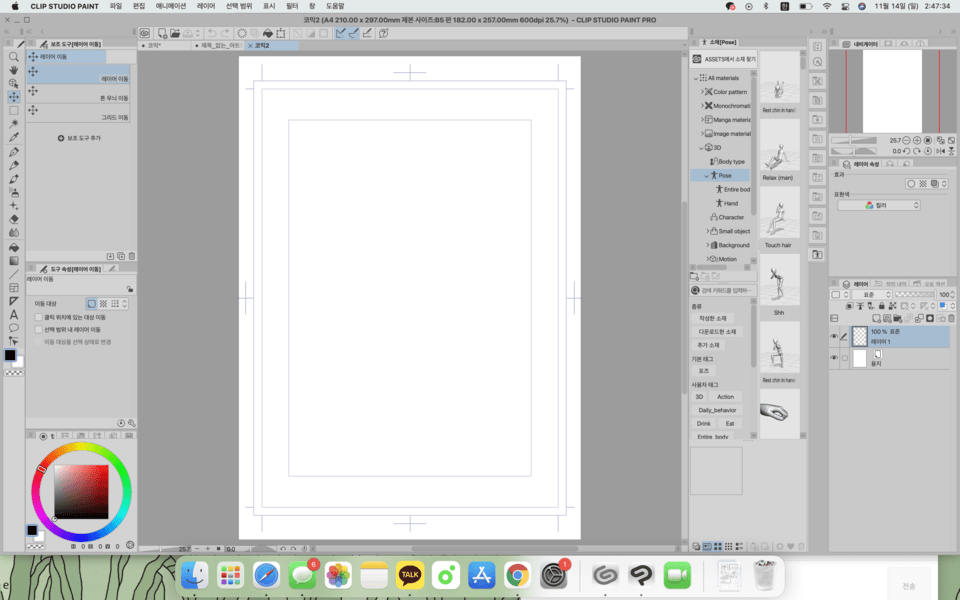This screenshot has width=960, height=600.
Task: Hide the 용지 paper layer
Action: pyautogui.click(x=833, y=357)
